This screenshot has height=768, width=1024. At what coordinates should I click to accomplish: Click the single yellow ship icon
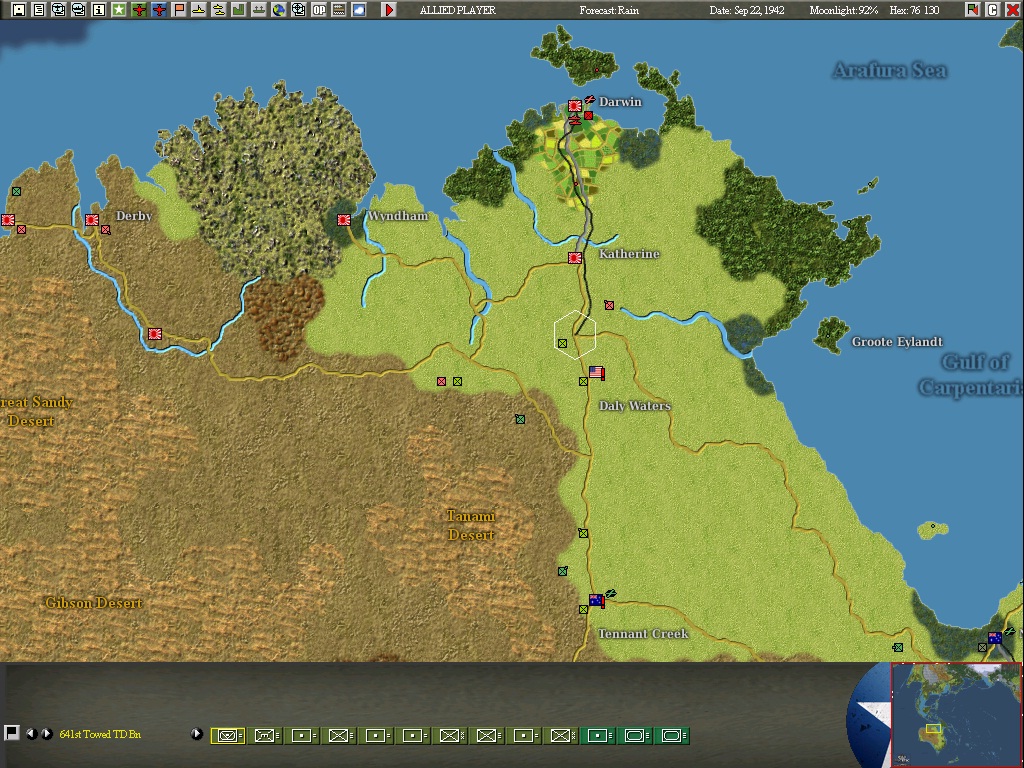click(199, 9)
